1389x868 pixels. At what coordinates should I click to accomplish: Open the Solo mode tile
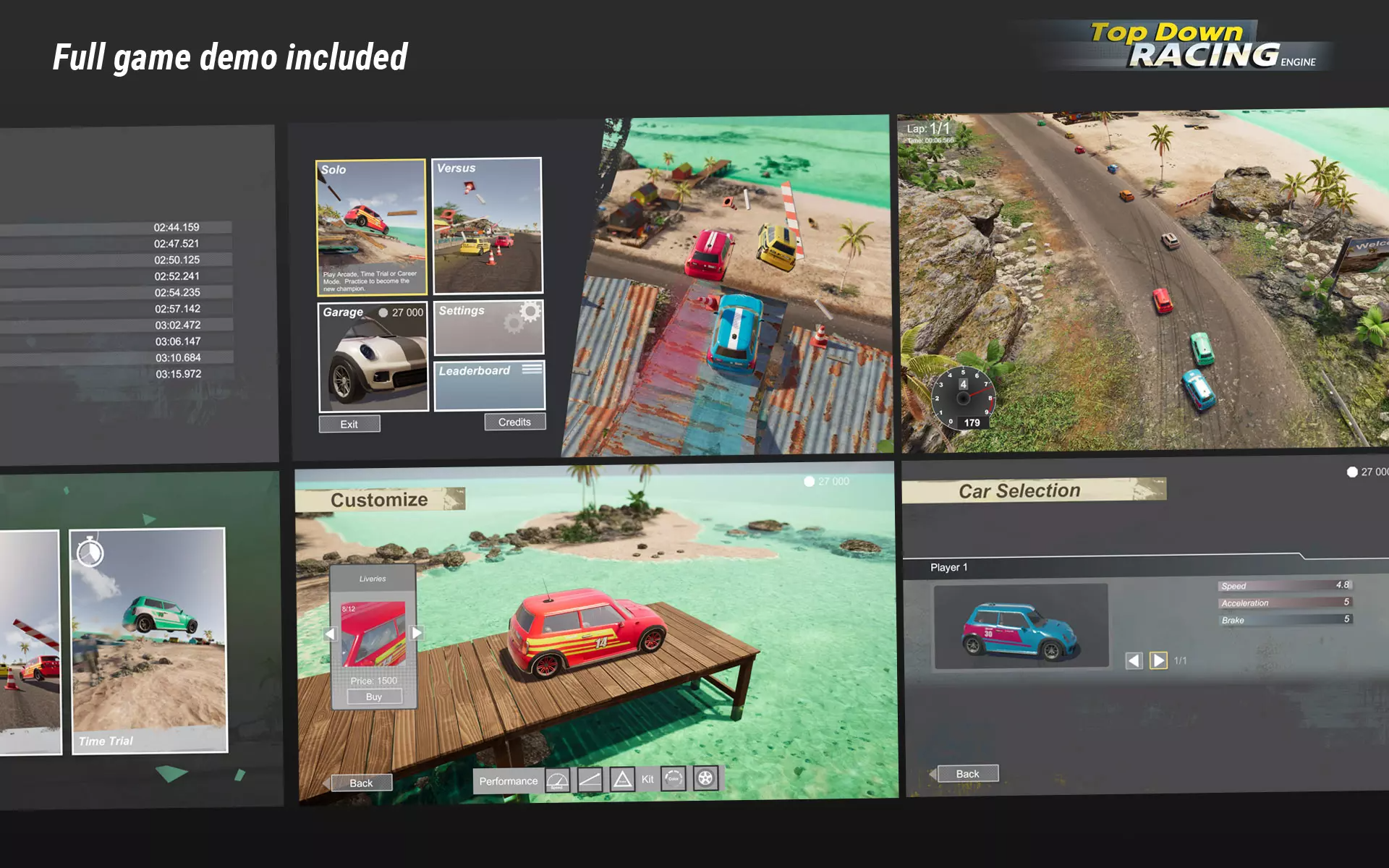point(371,227)
